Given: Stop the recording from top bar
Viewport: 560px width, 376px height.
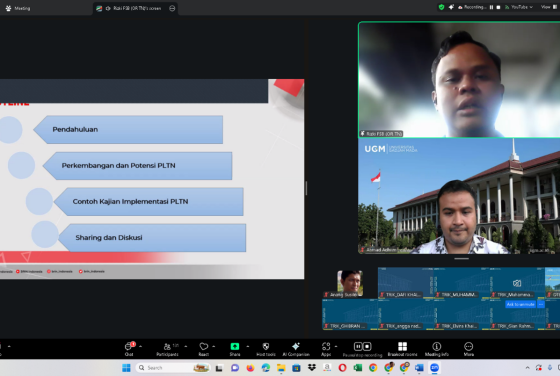Looking at the screenshot, I should (498, 7).
